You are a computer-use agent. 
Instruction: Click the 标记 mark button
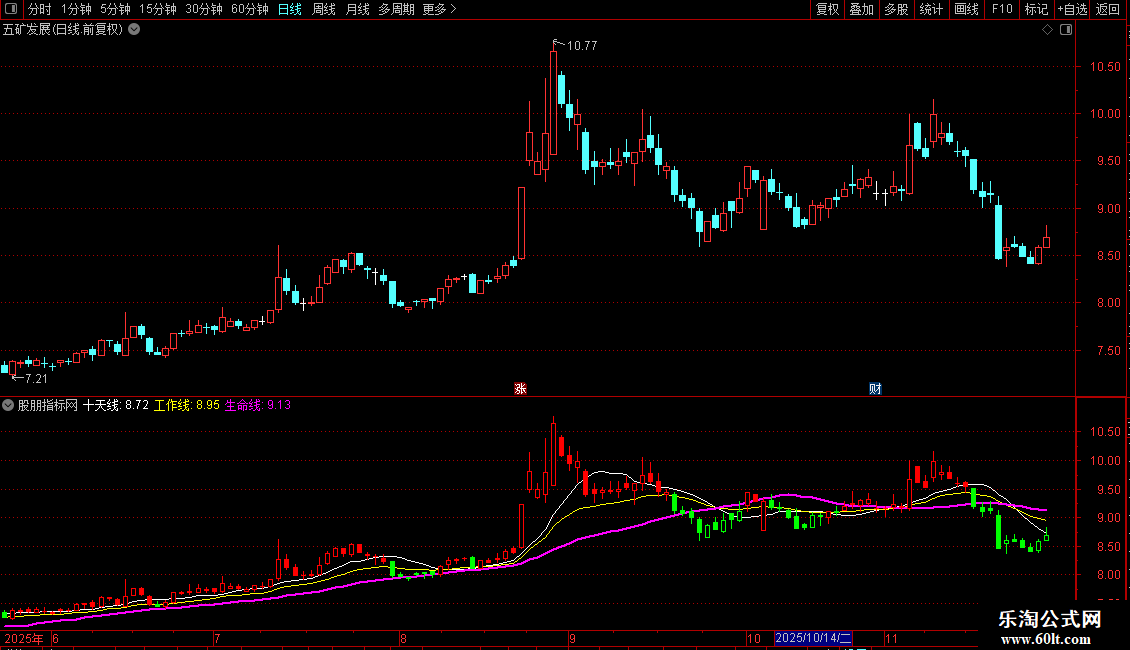point(1036,9)
